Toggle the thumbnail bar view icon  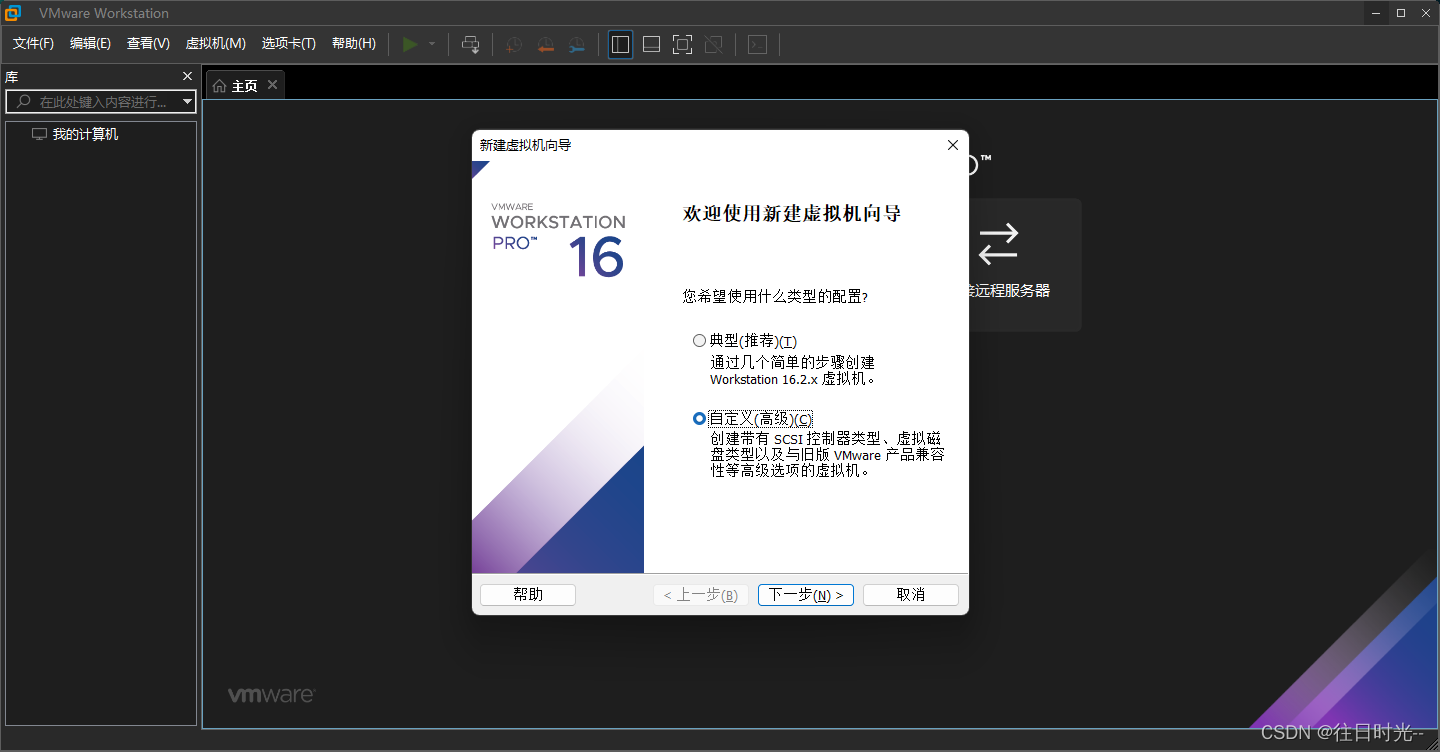pos(651,44)
